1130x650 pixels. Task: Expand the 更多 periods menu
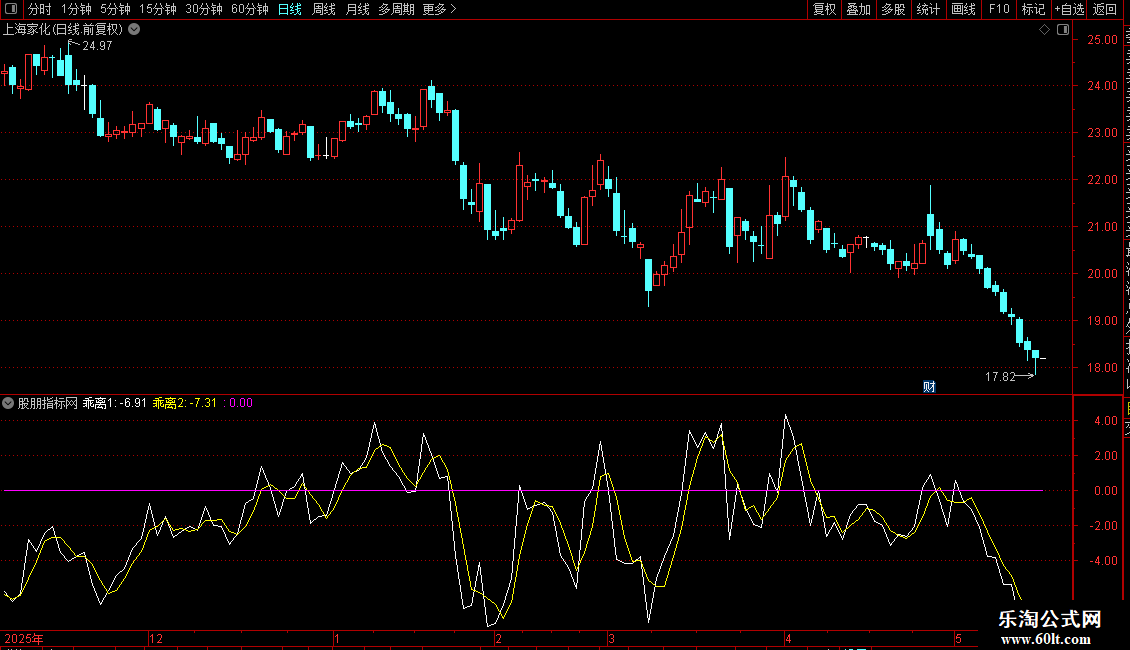(x=440, y=9)
